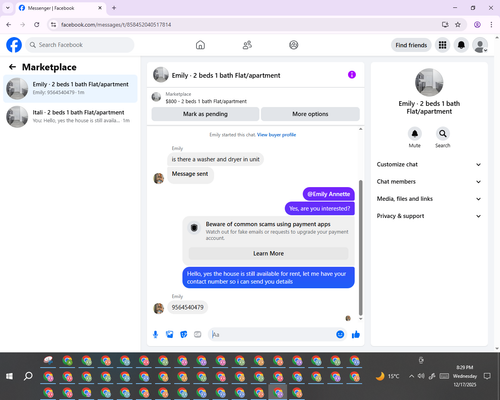Choose a GIF icon in composer
Image resolution: width=500 pixels, height=400 pixels.
(198, 334)
